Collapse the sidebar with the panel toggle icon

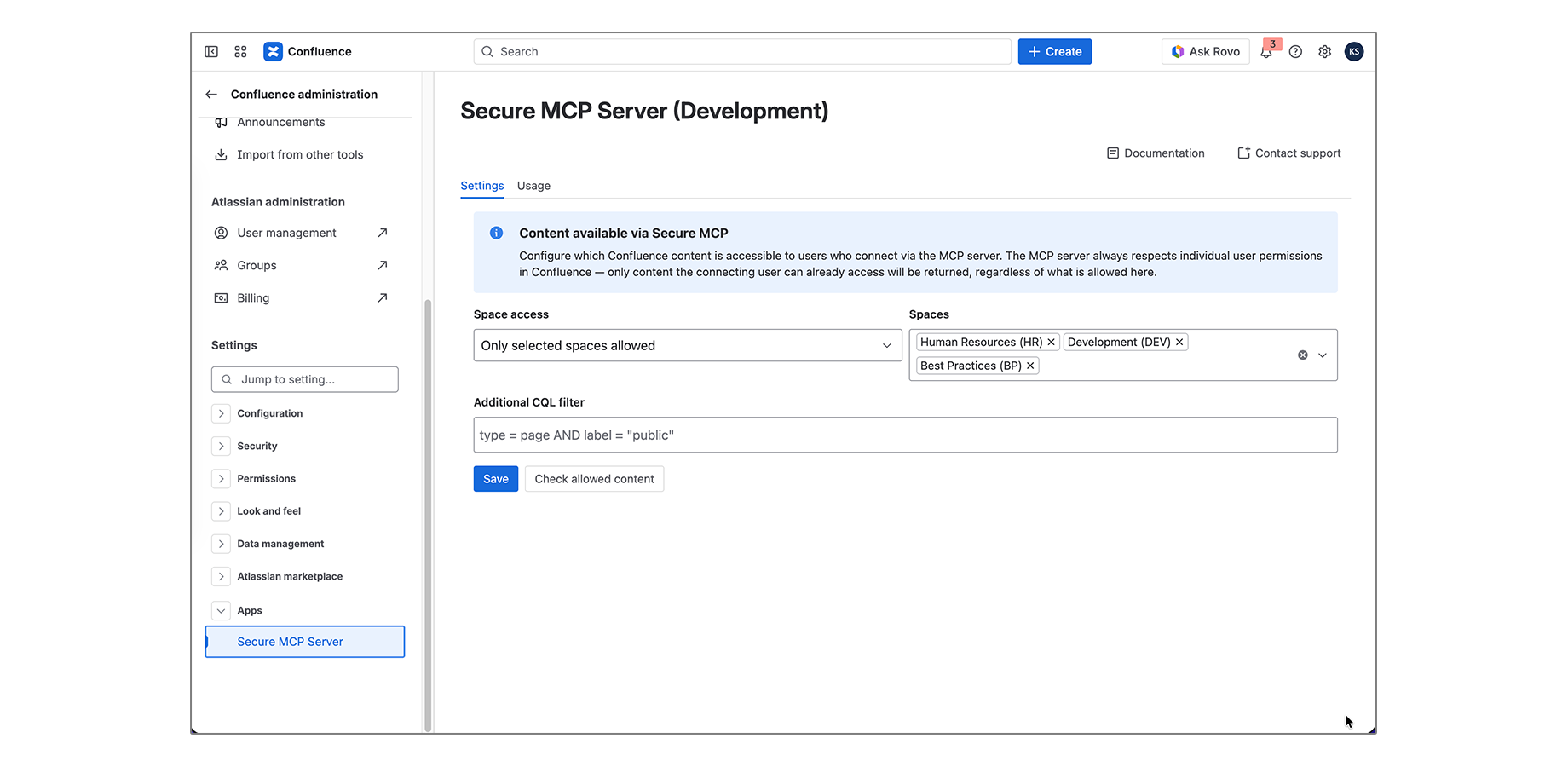coord(211,51)
